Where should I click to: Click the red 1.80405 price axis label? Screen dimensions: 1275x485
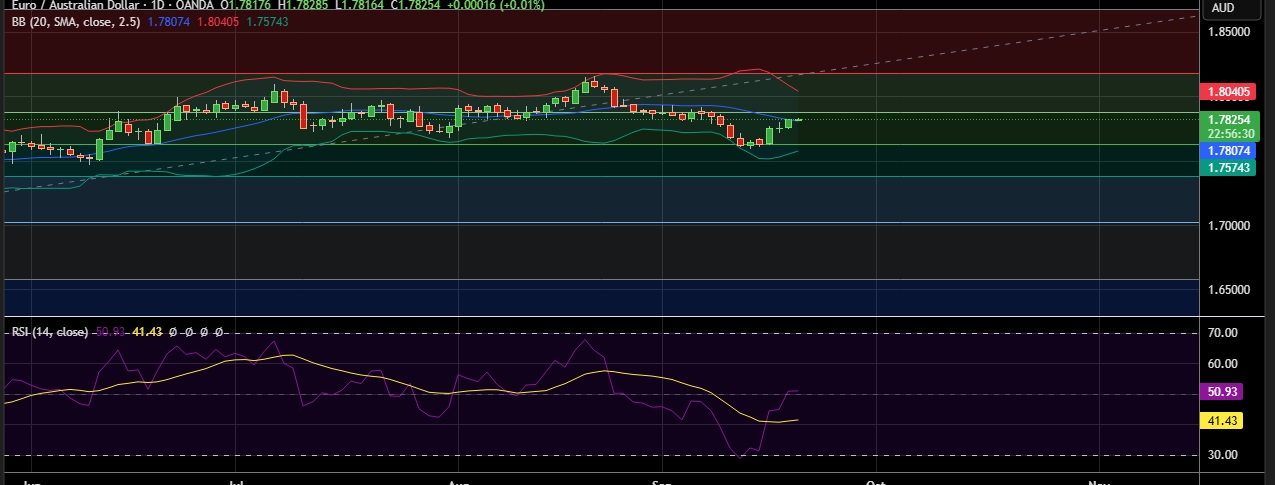[1228, 92]
